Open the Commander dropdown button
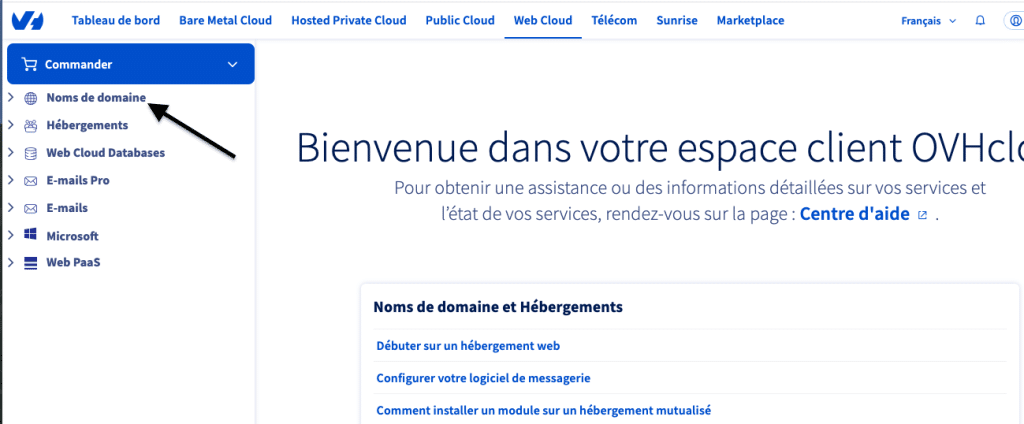Image resolution: width=1024 pixels, height=424 pixels. (130, 64)
